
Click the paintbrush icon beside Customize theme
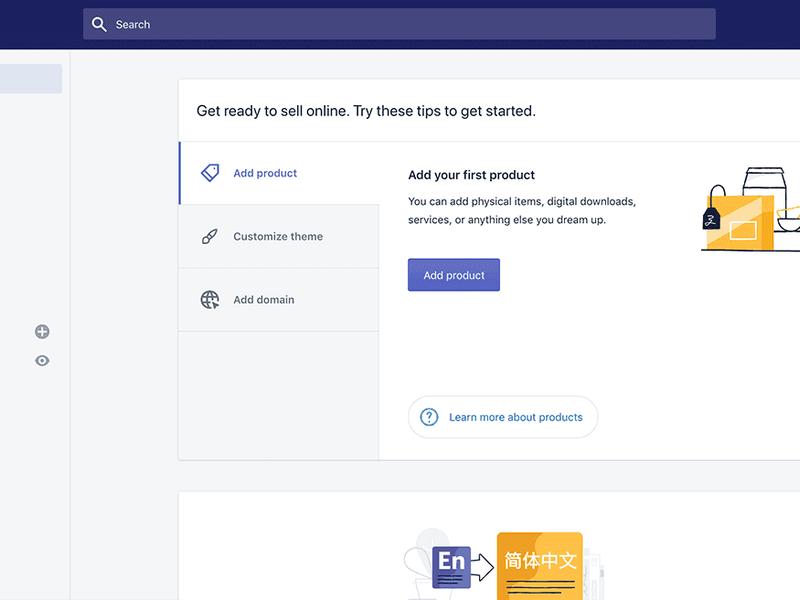pos(210,236)
